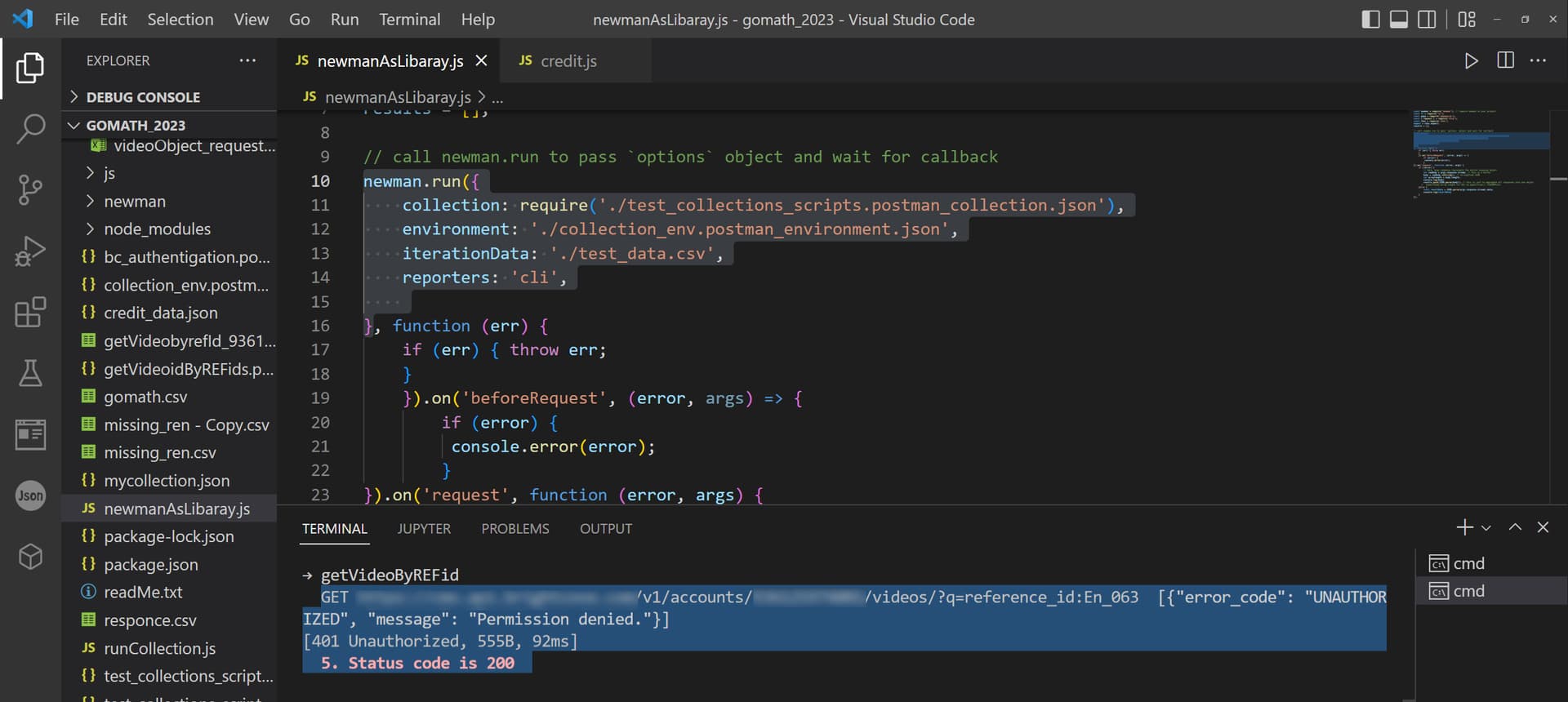Open Run and Debug view icon
Screen dimensions: 1568x702
pyautogui.click(x=30, y=251)
